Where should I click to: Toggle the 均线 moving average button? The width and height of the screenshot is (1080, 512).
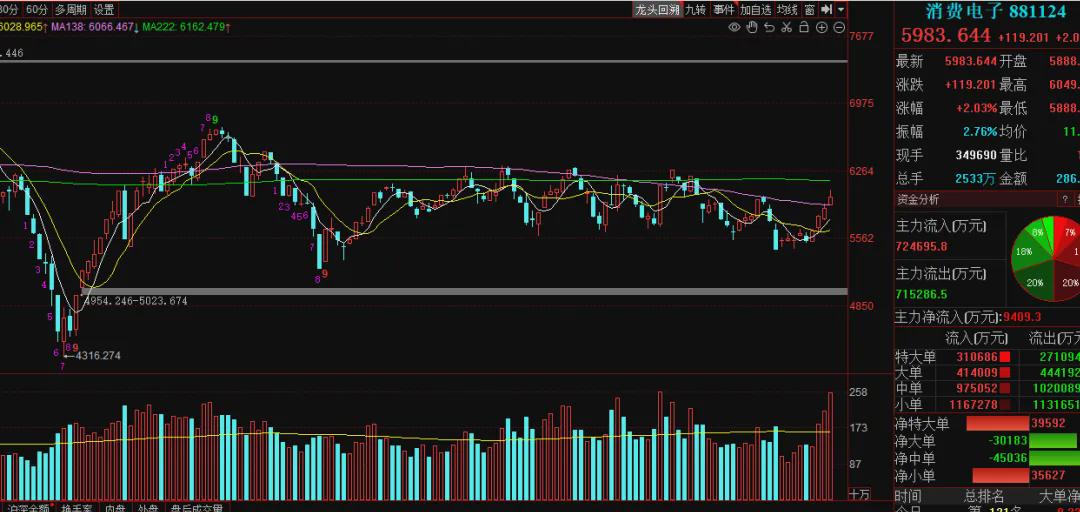(787, 10)
